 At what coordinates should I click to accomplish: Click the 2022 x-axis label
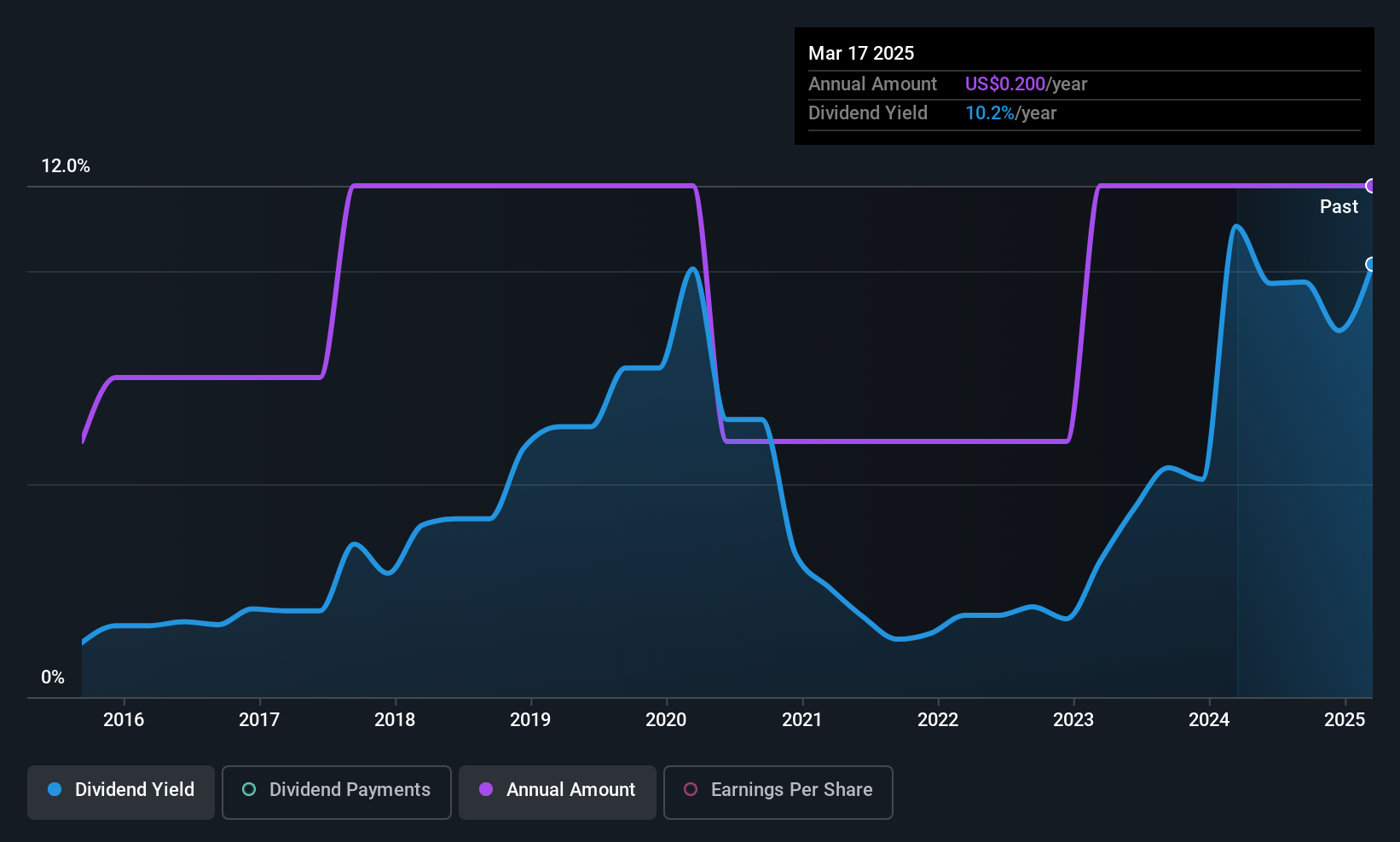pos(938,719)
